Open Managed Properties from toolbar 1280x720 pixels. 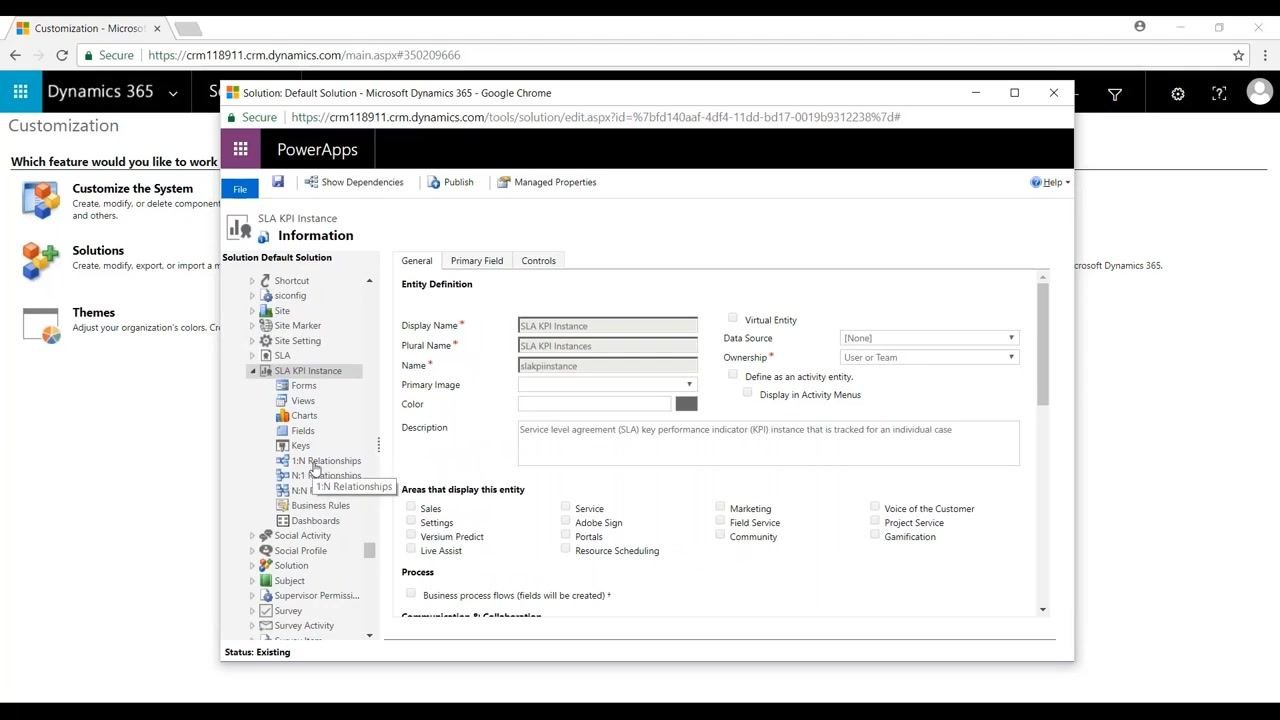(x=547, y=182)
